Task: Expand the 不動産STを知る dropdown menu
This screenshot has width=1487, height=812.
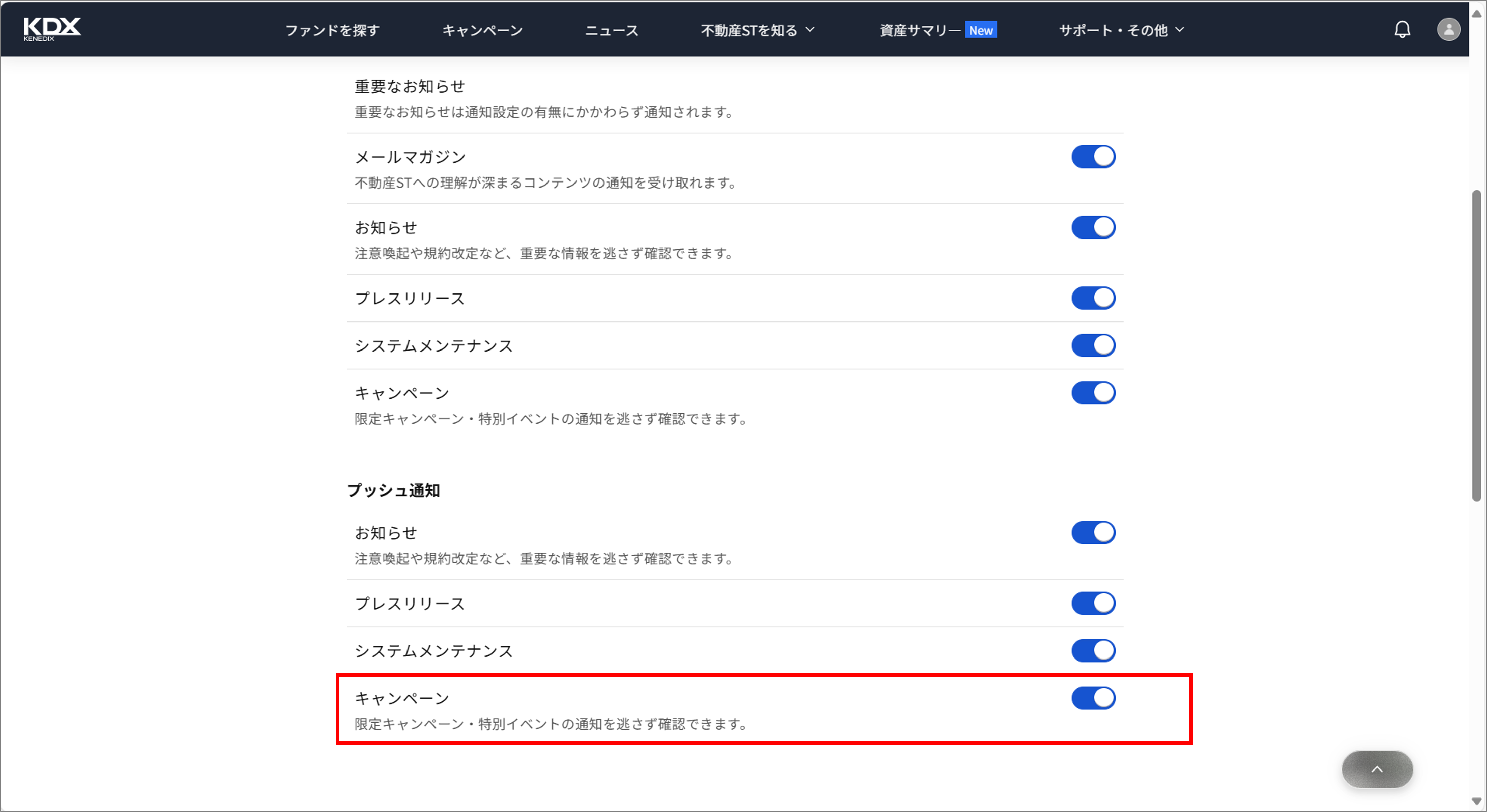Action: coord(757,30)
